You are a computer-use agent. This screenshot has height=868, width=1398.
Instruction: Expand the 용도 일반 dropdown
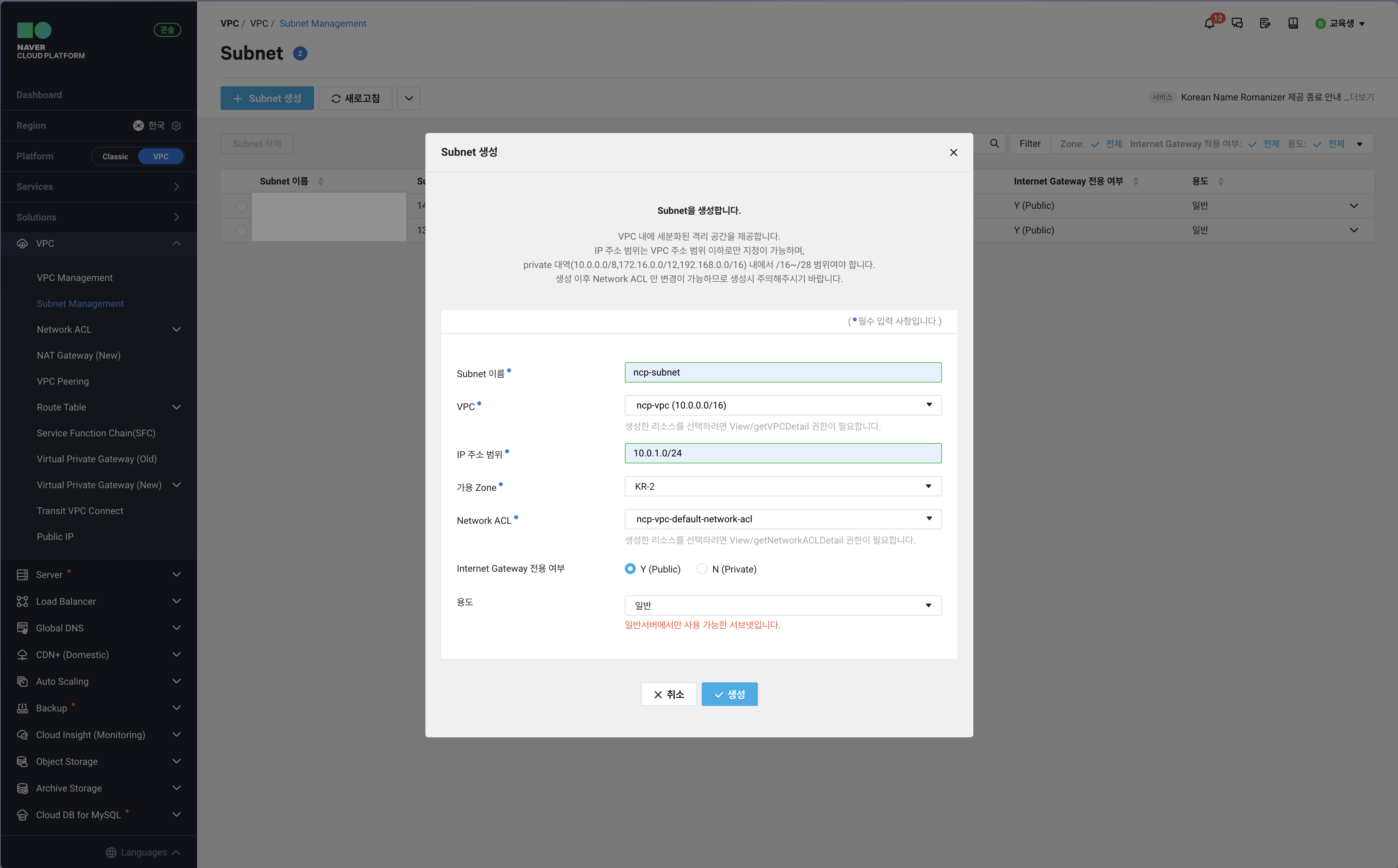point(782,605)
